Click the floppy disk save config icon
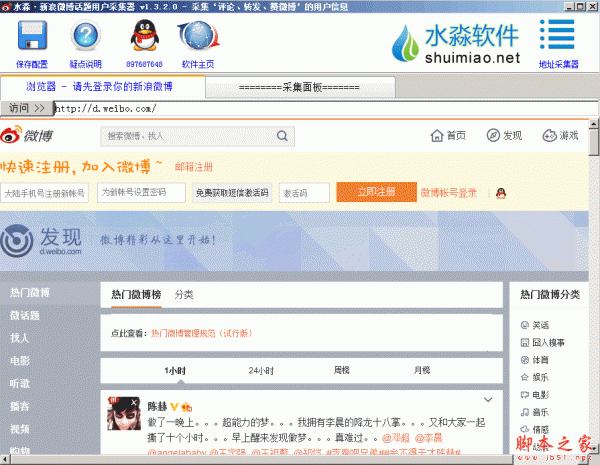The image size is (600, 465). [x=32, y=35]
